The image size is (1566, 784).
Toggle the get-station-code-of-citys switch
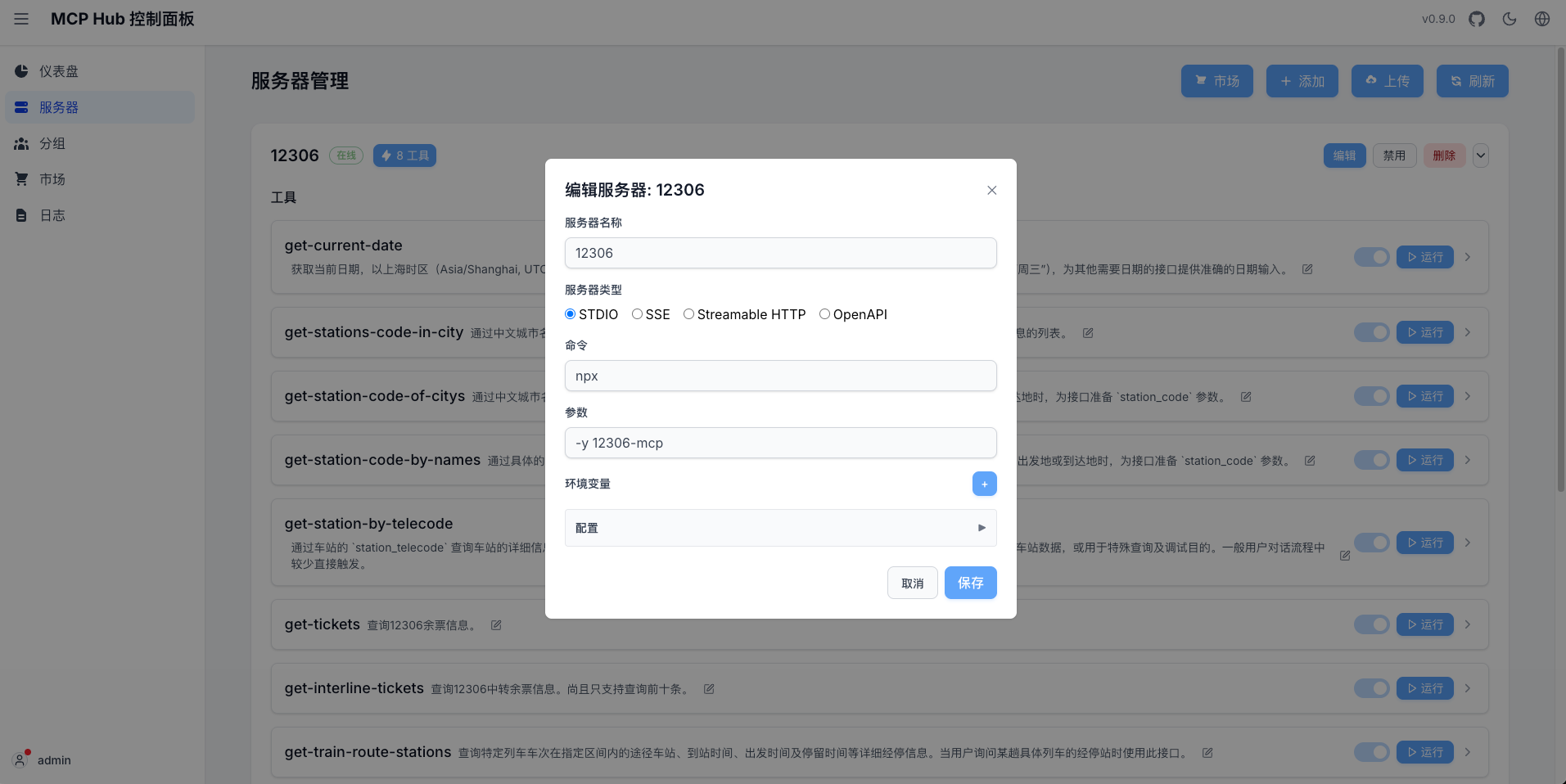point(1371,396)
